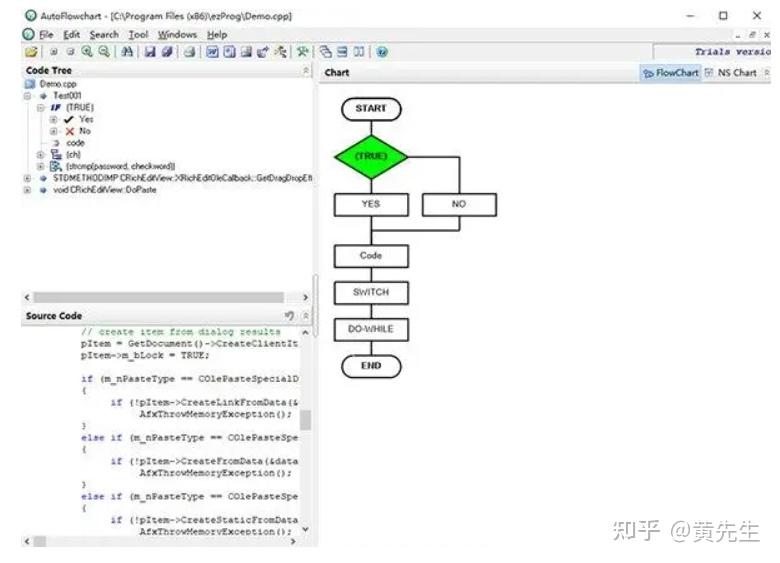The width and height of the screenshot is (780, 563).
Task: Open the Search menu
Action: click(x=104, y=35)
